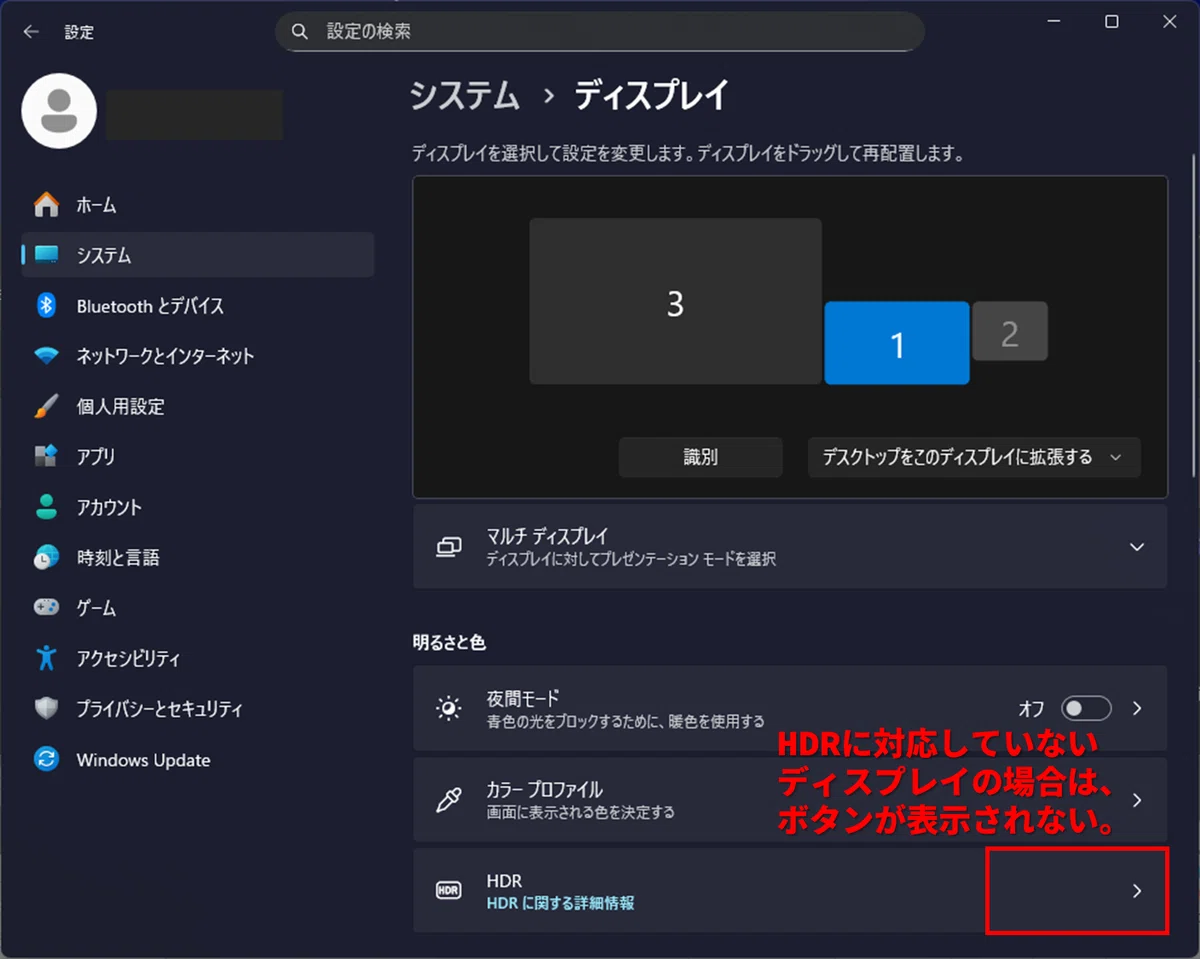Screen dimensions: 1200x959
Task: Open HDR settings via its chevron
Action: [1136, 891]
